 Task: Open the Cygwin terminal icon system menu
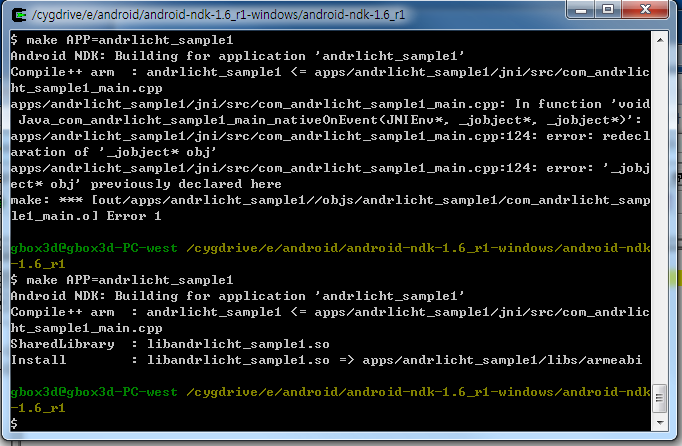coord(19,15)
